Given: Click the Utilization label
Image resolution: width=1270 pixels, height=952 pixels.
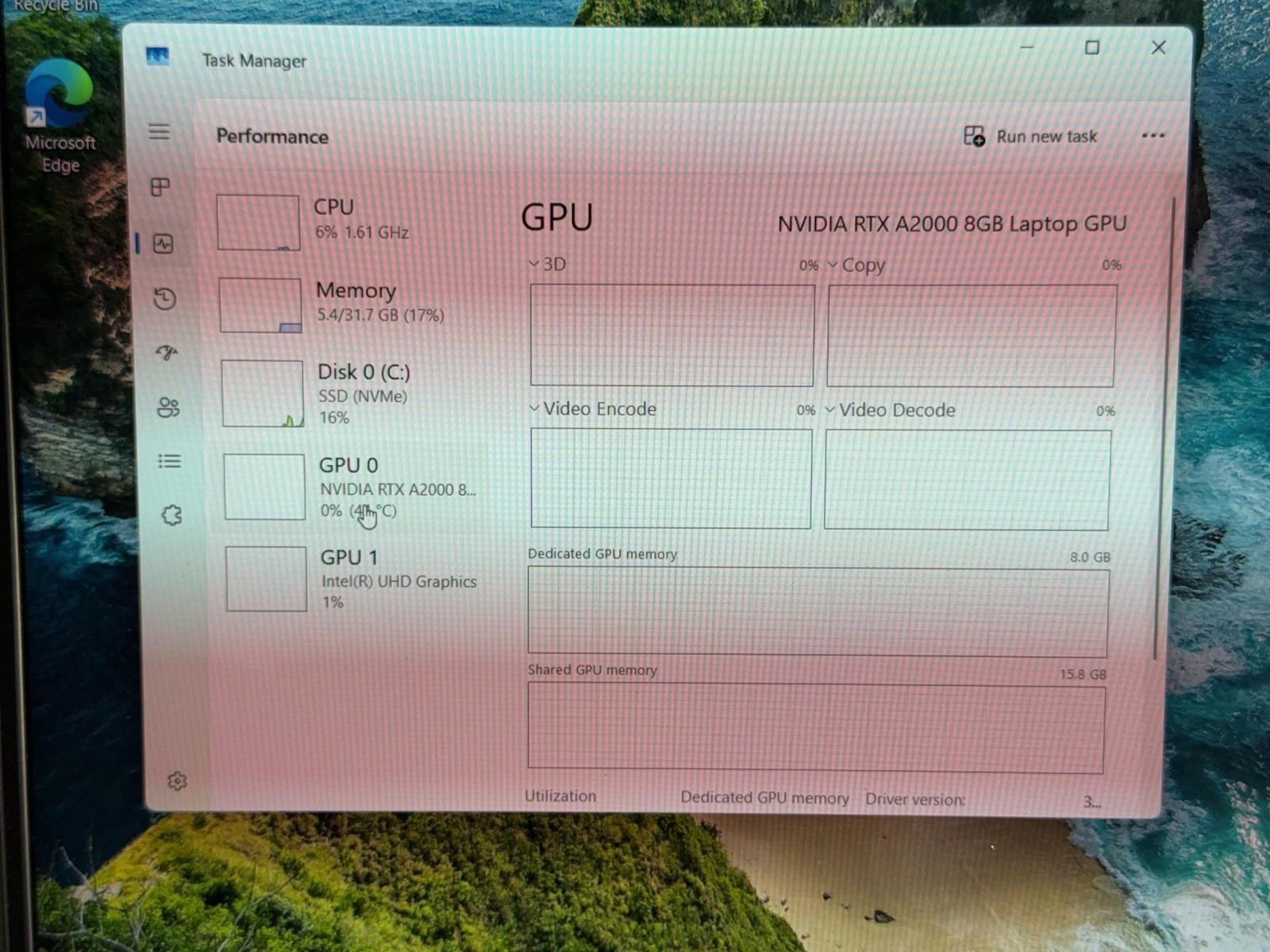Looking at the screenshot, I should click(x=560, y=796).
